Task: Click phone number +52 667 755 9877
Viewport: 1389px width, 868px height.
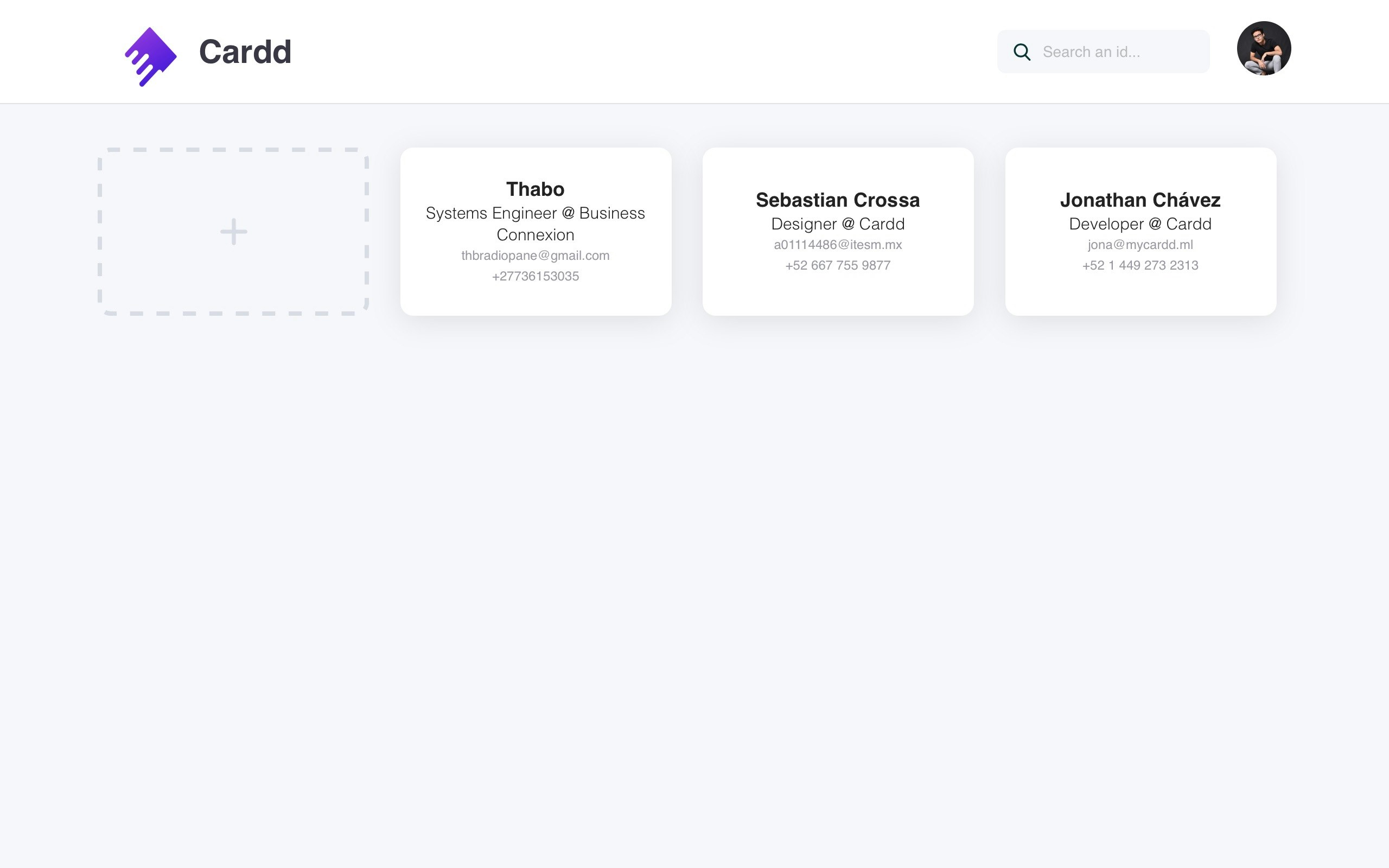Action: pyautogui.click(x=837, y=265)
